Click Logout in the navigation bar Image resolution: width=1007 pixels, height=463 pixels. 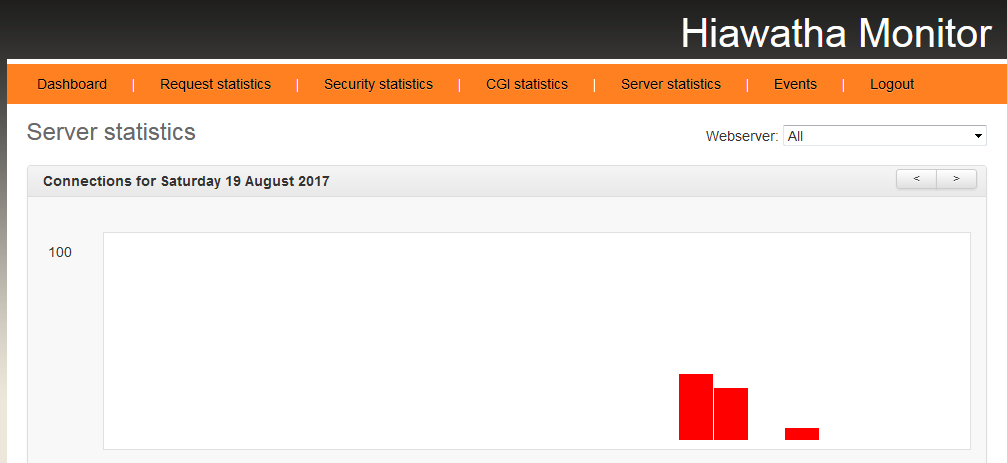click(891, 84)
